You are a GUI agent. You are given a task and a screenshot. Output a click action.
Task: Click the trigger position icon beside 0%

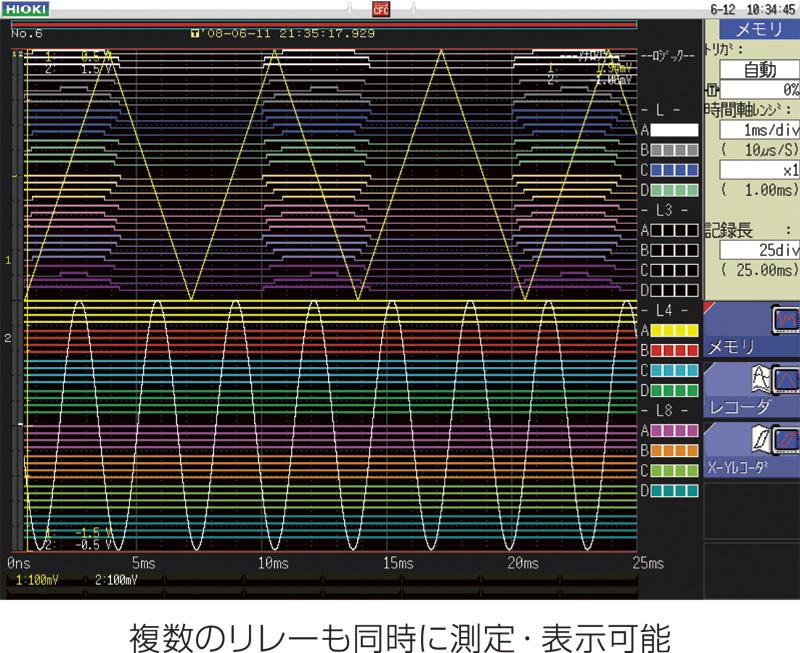(711, 89)
